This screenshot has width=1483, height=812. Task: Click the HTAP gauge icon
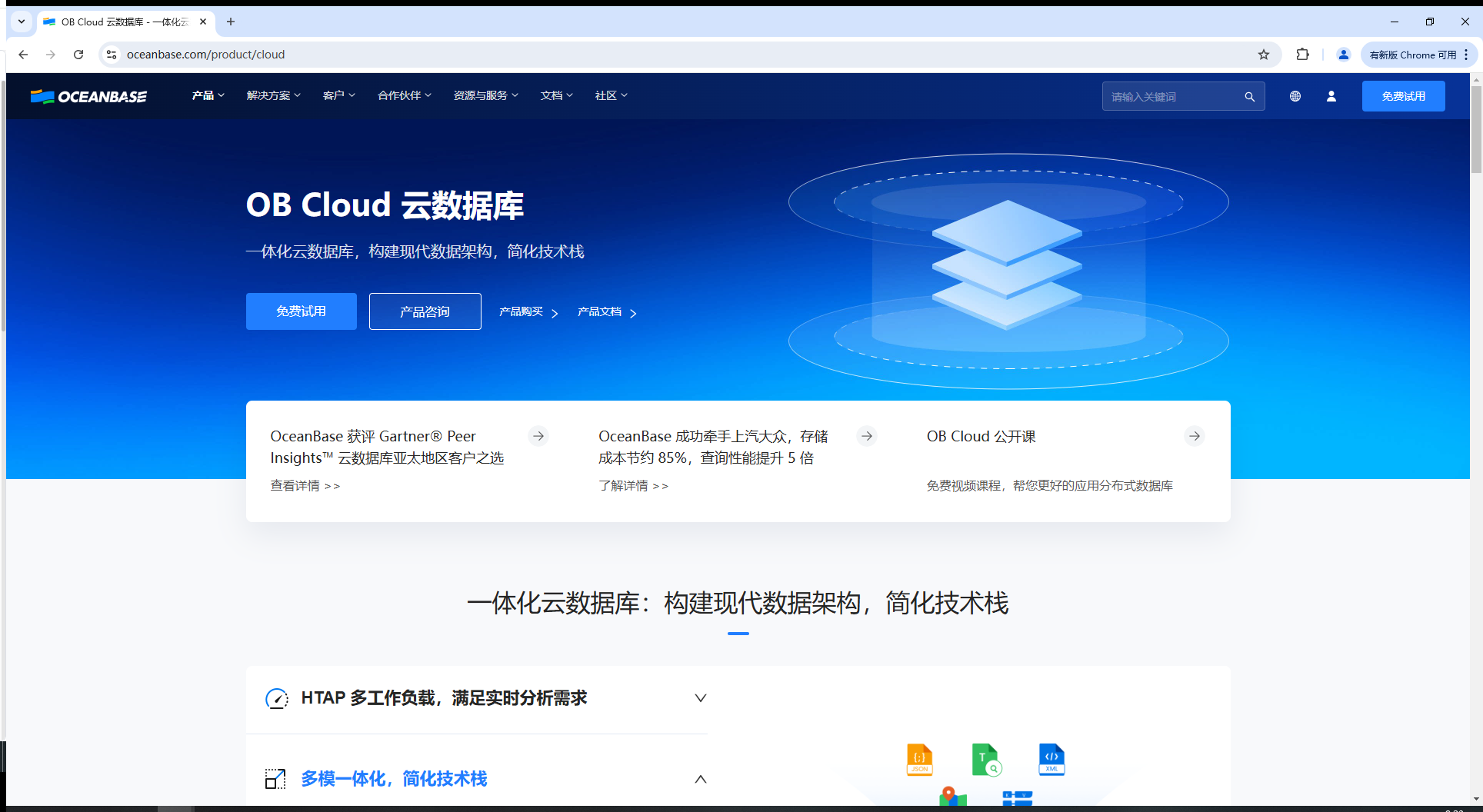276,698
